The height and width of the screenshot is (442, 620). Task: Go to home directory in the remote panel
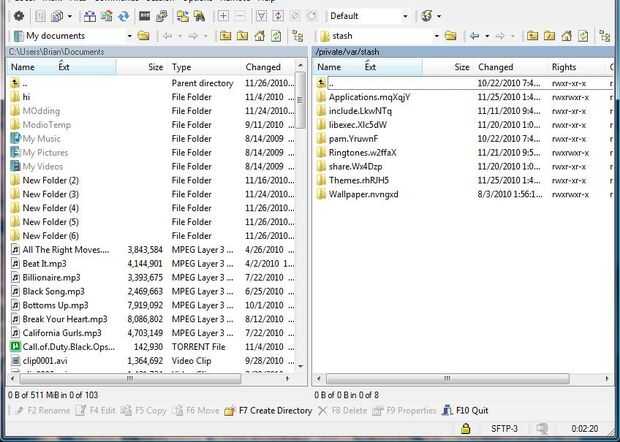567,36
